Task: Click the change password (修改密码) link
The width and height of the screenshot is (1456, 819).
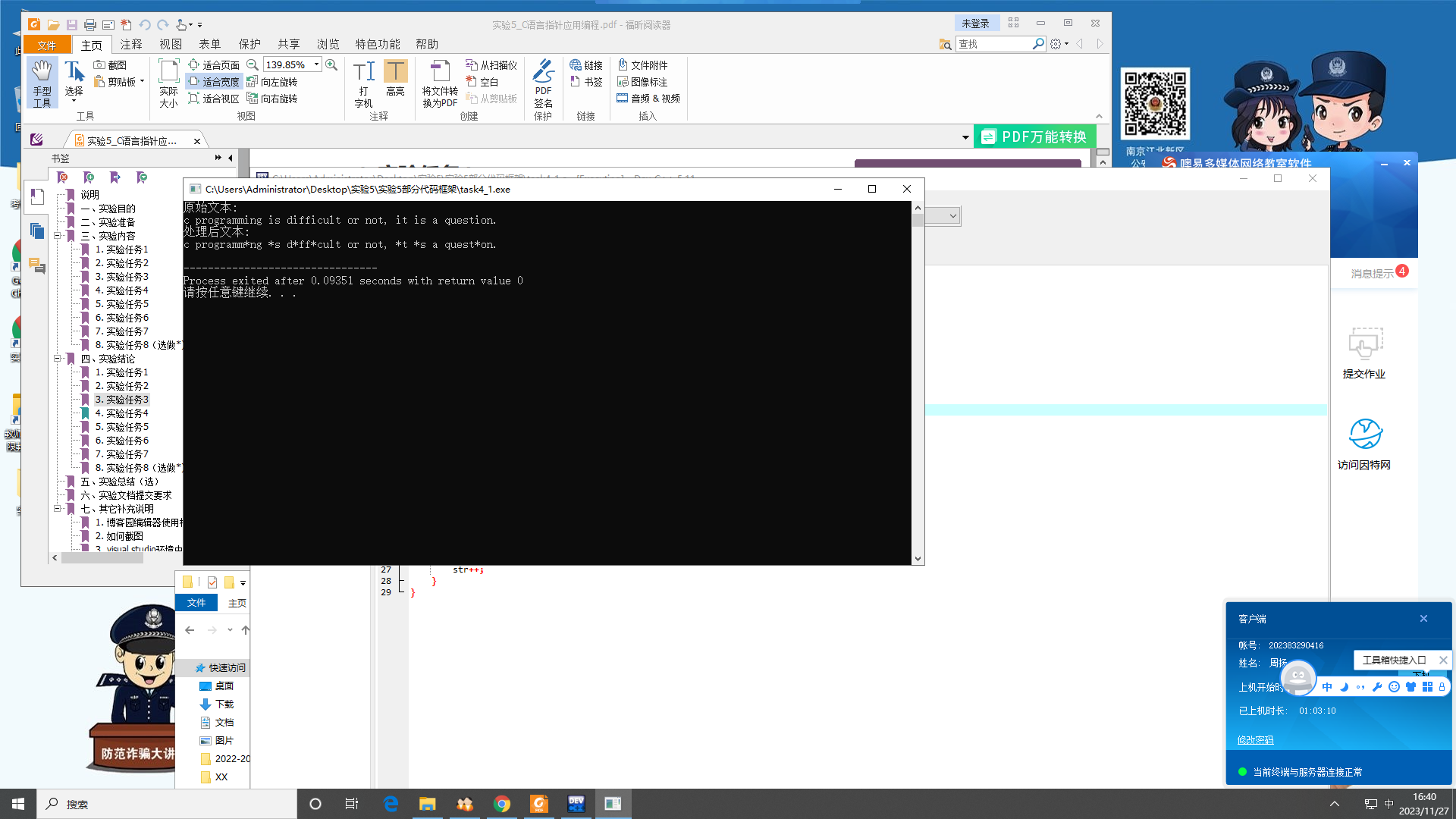Action: tap(1255, 740)
